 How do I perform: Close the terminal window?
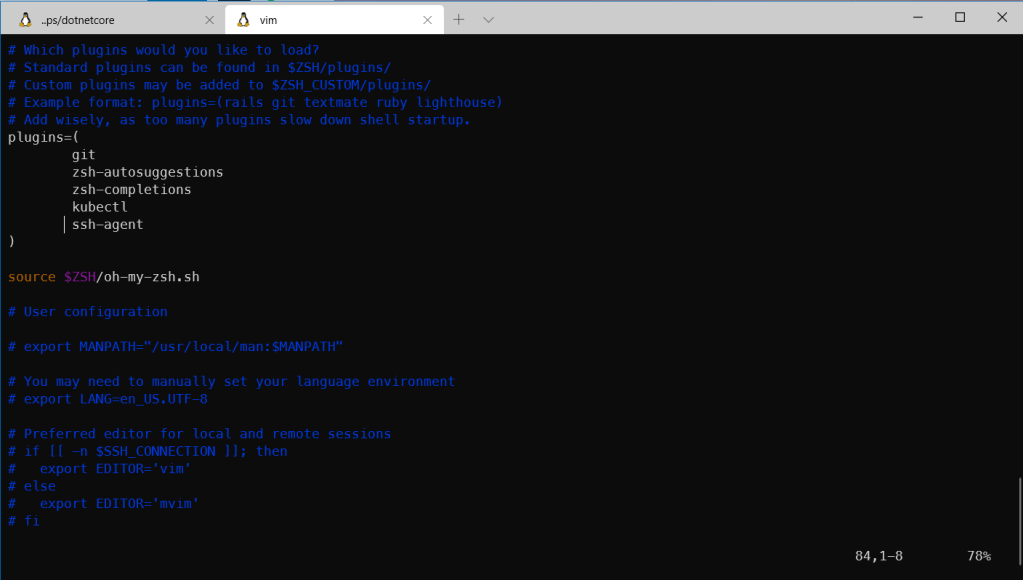point(1002,17)
